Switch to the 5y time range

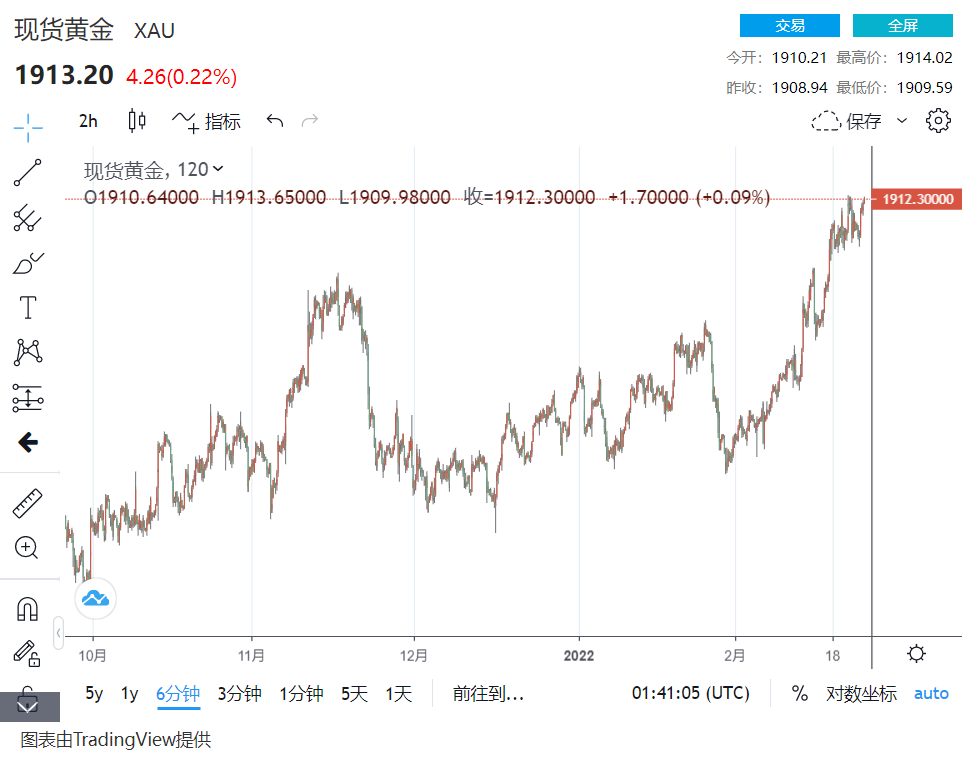(94, 693)
